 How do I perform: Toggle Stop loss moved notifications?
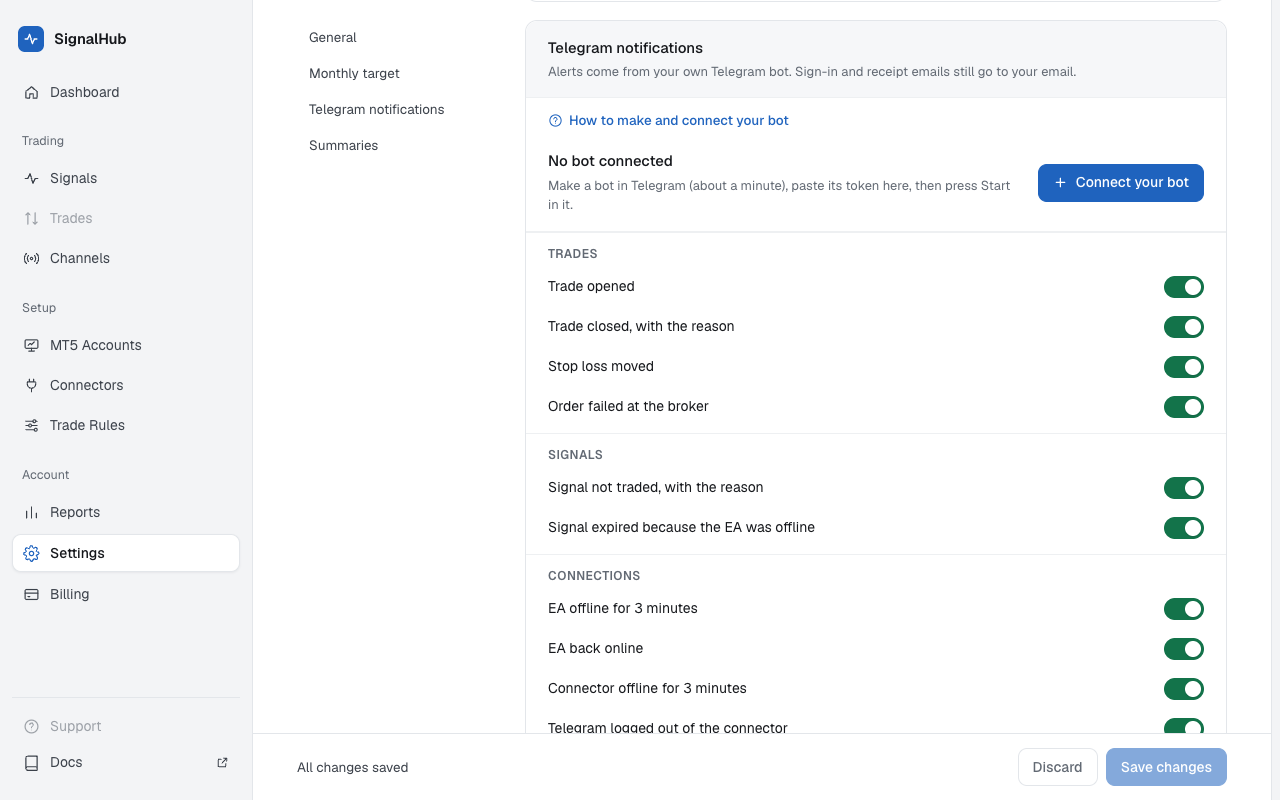coord(1184,367)
